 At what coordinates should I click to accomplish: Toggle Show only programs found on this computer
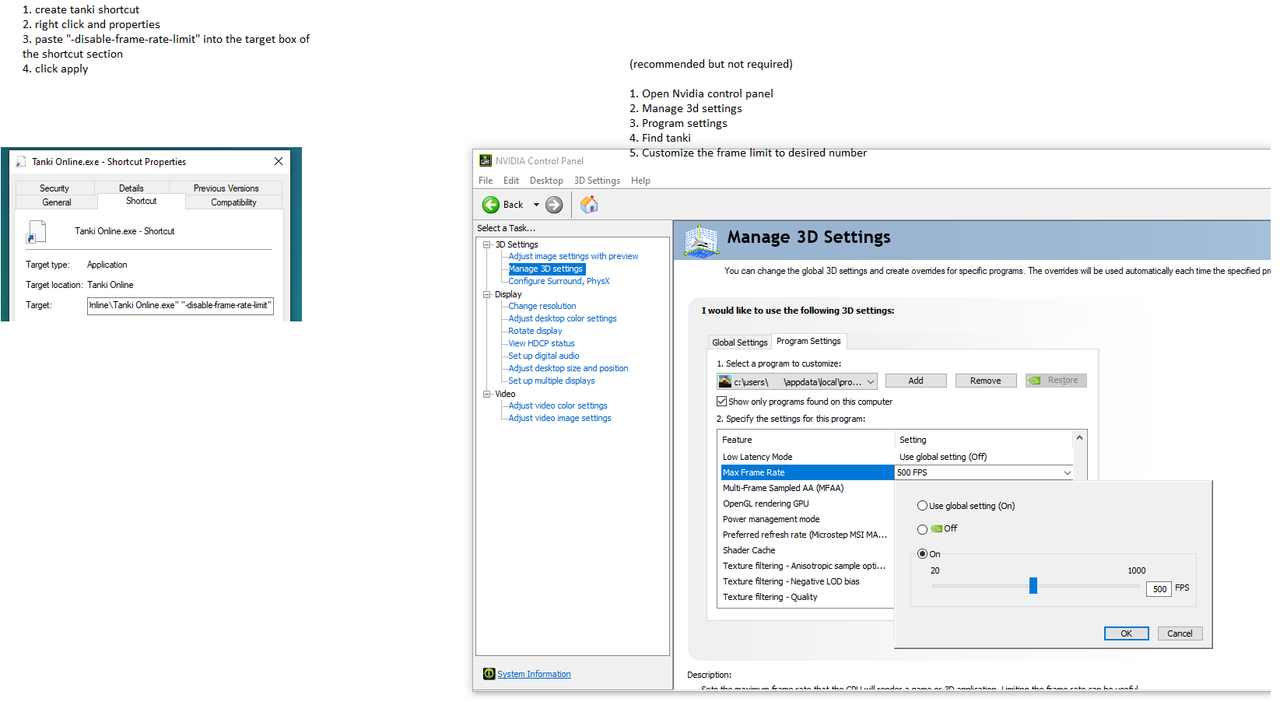click(722, 401)
